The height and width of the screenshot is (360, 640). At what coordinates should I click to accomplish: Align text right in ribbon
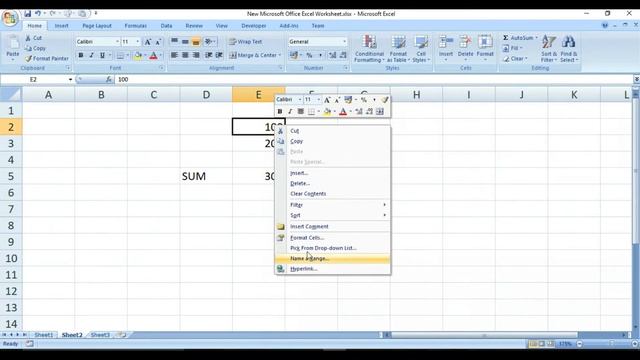pyautogui.click(x=196, y=55)
